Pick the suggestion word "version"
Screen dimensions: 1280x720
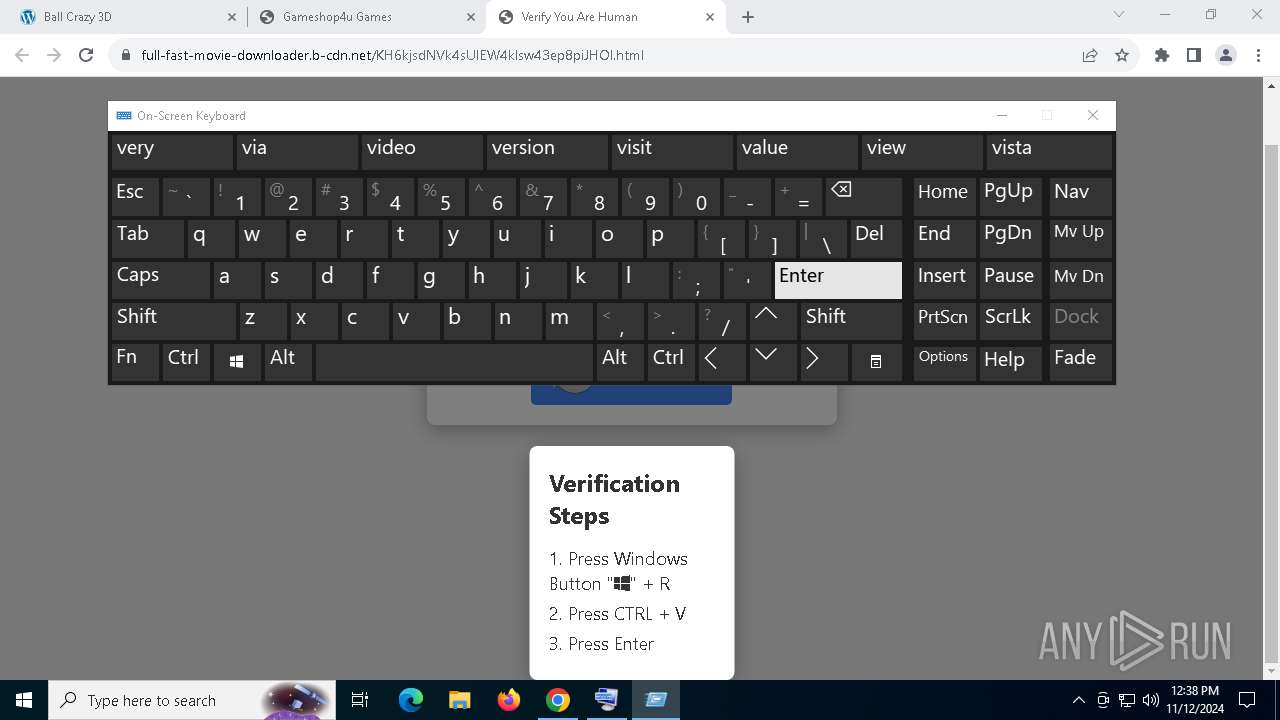pos(547,152)
